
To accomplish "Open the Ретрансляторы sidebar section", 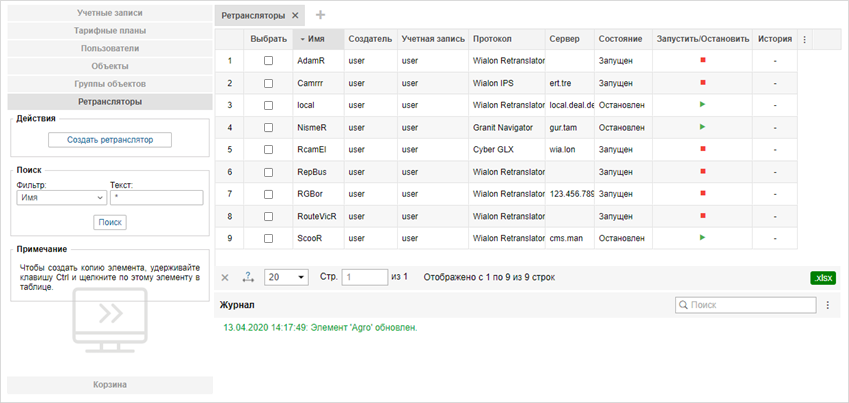I will pos(110,102).
